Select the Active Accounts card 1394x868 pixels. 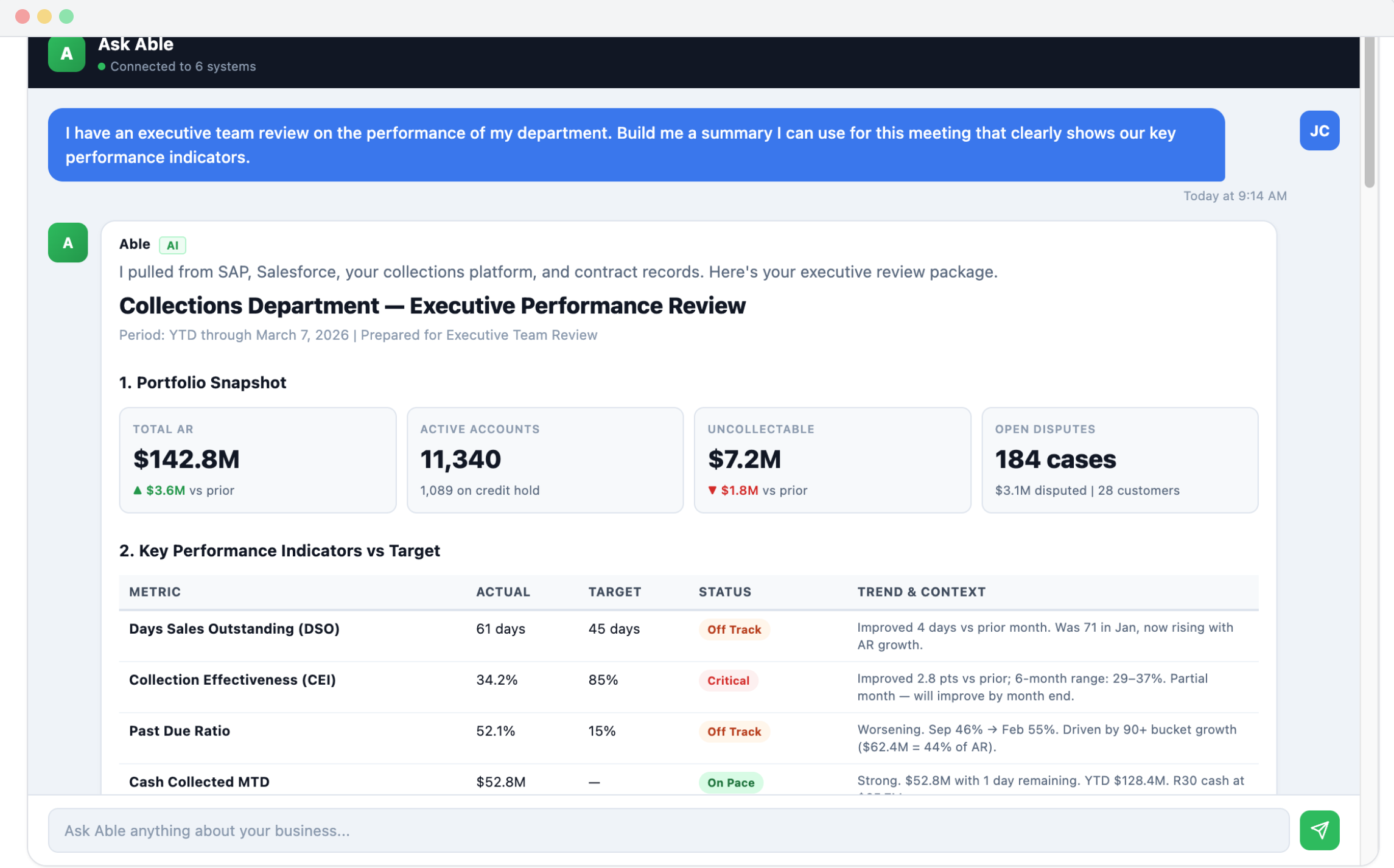[544, 460]
